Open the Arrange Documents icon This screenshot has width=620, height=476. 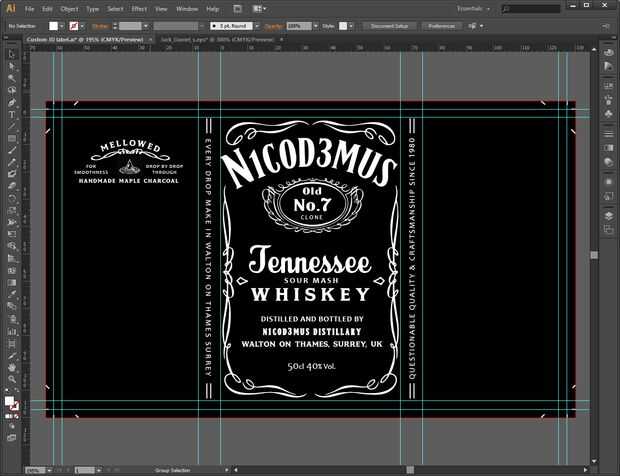[x=259, y=9]
